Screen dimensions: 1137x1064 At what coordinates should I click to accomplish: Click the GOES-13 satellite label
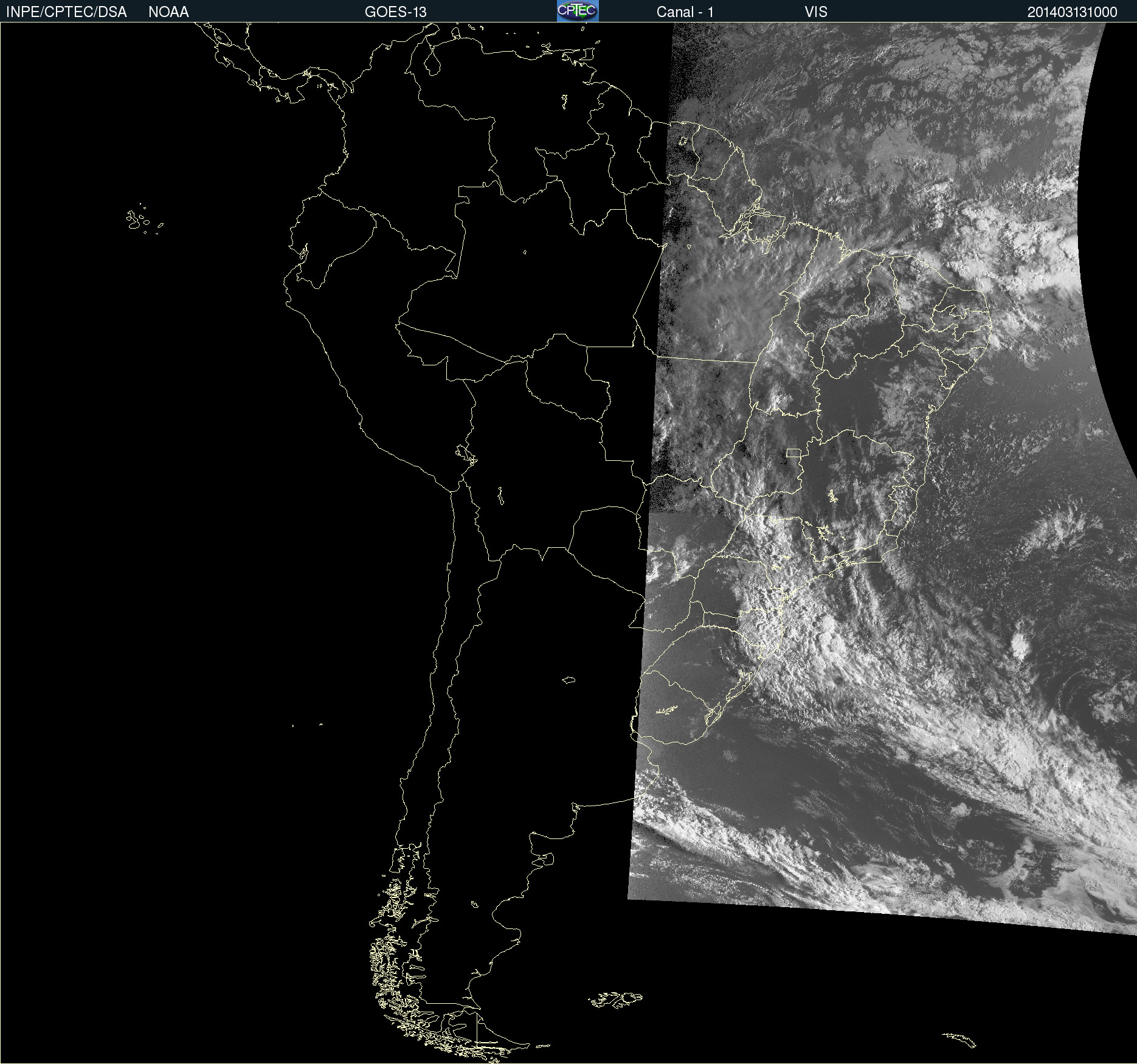(396, 12)
